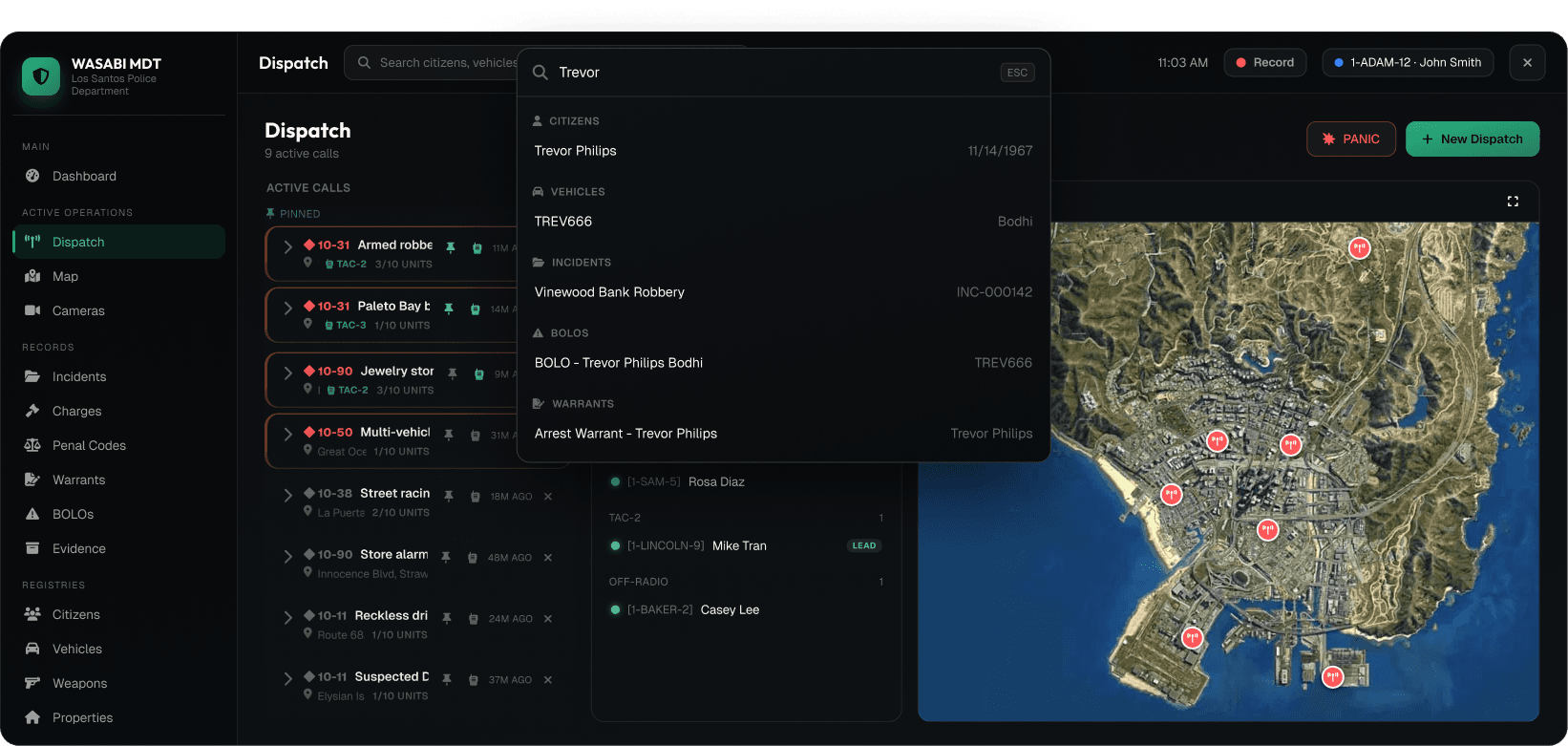Click radio icon on Store alarm call
This screenshot has height=746, width=1568.
473,557
